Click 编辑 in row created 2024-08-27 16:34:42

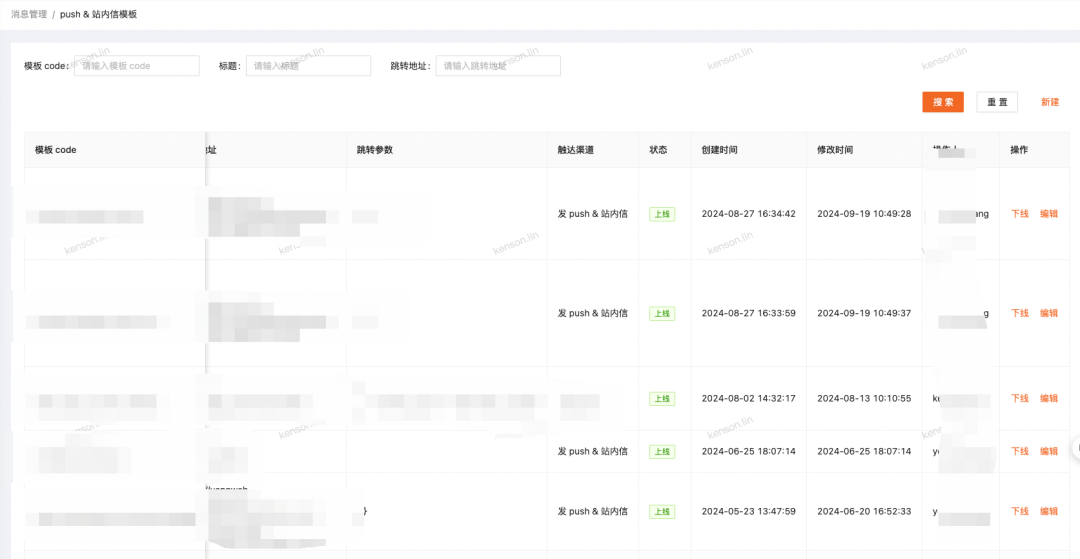tap(1049, 214)
